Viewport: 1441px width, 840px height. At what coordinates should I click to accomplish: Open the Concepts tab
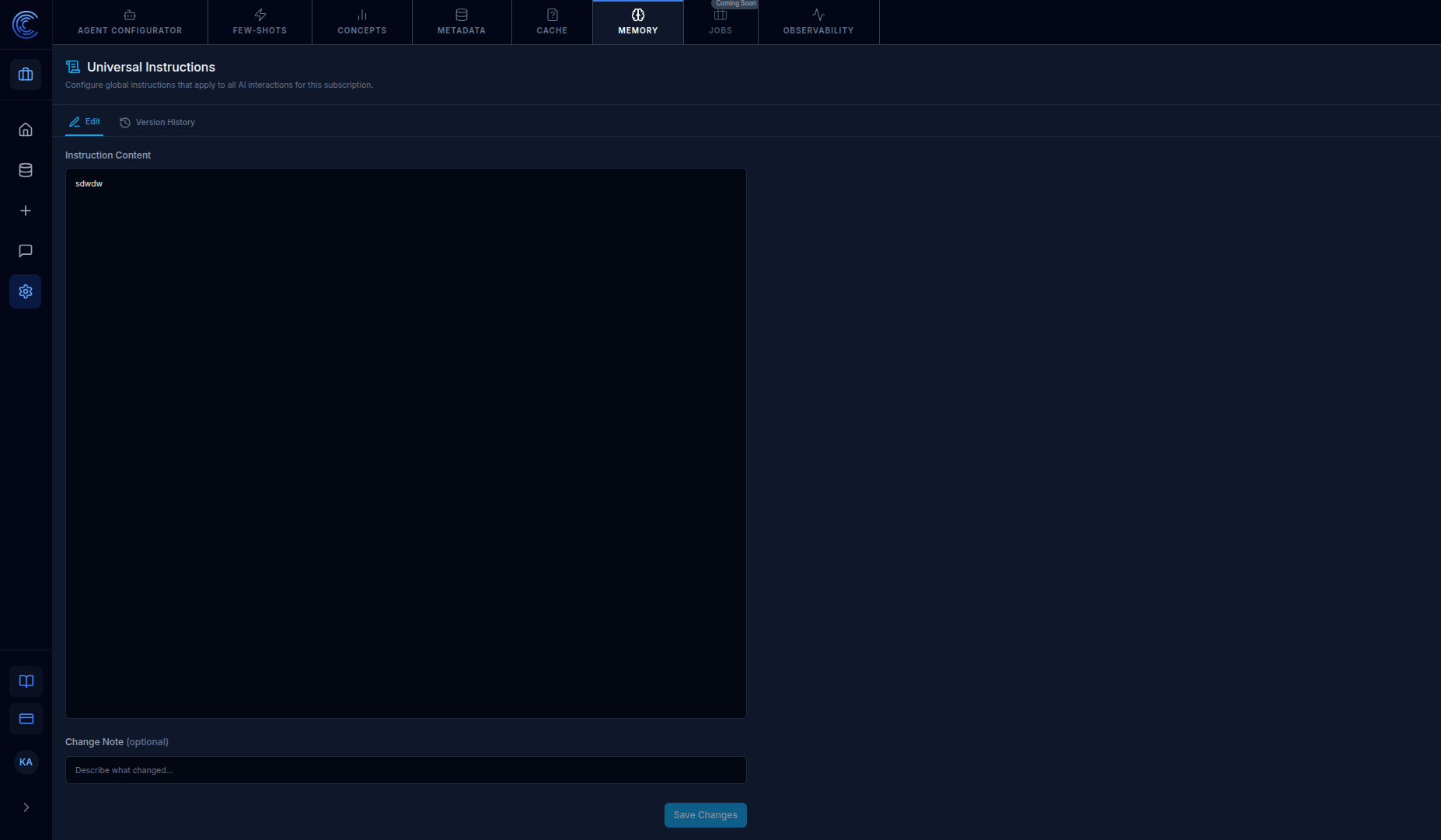[x=362, y=23]
